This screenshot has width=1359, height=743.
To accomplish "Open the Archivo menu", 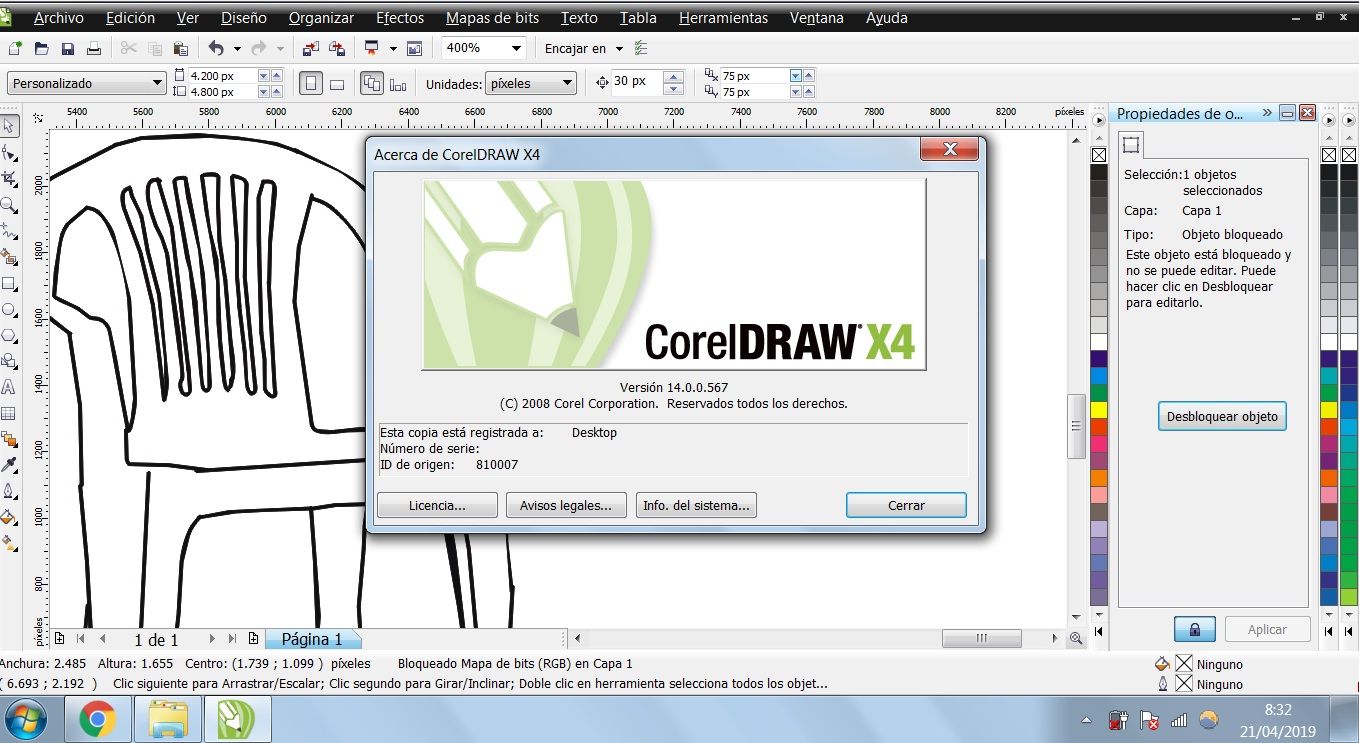I will click(x=59, y=18).
